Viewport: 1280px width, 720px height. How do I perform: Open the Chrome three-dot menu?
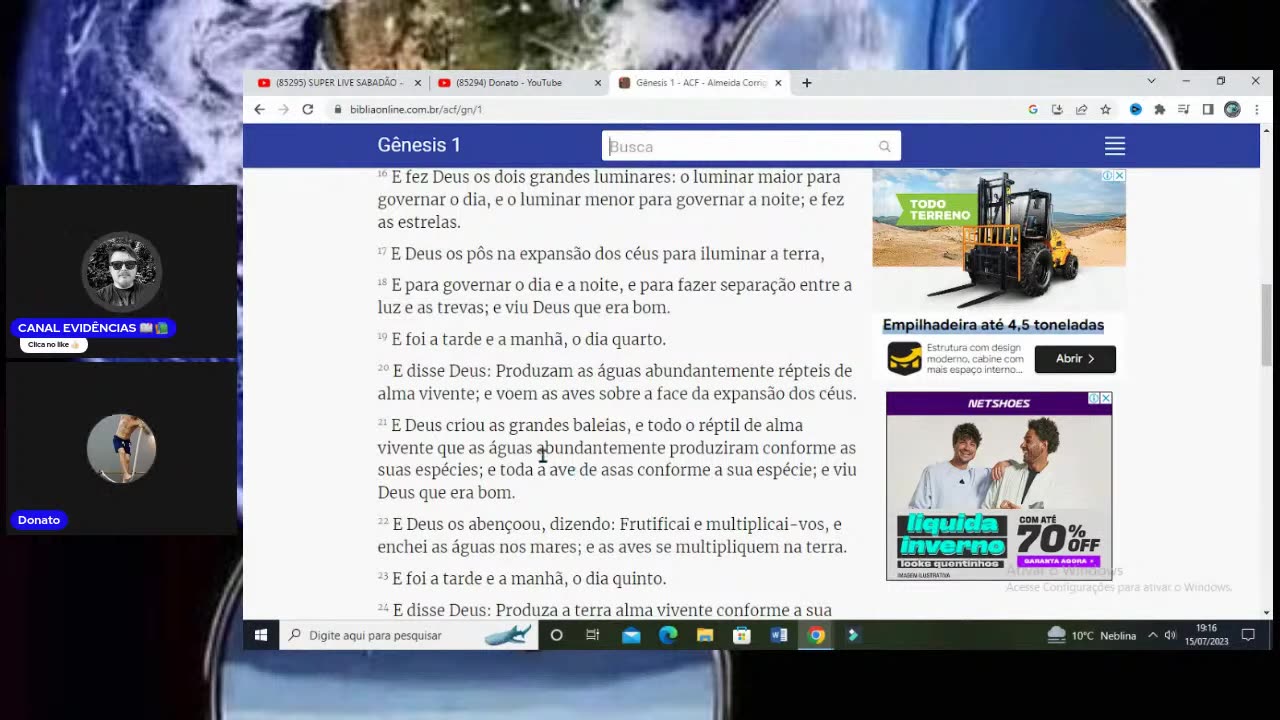1256,109
